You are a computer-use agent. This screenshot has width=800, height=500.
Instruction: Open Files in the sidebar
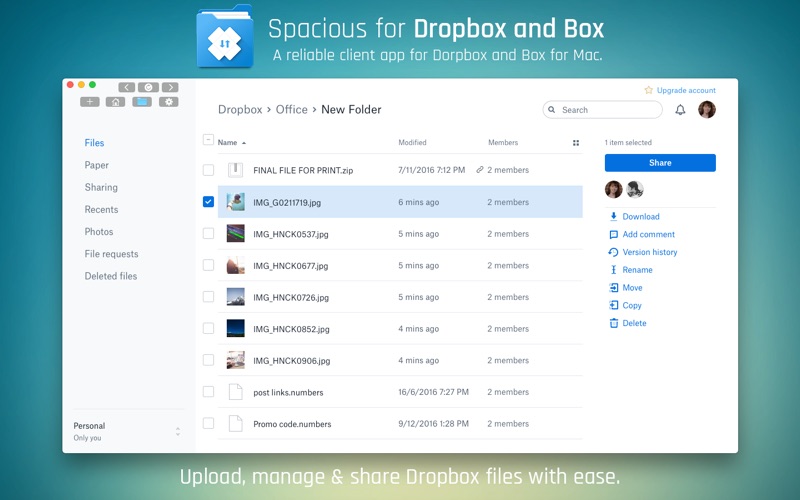pyautogui.click(x=94, y=143)
